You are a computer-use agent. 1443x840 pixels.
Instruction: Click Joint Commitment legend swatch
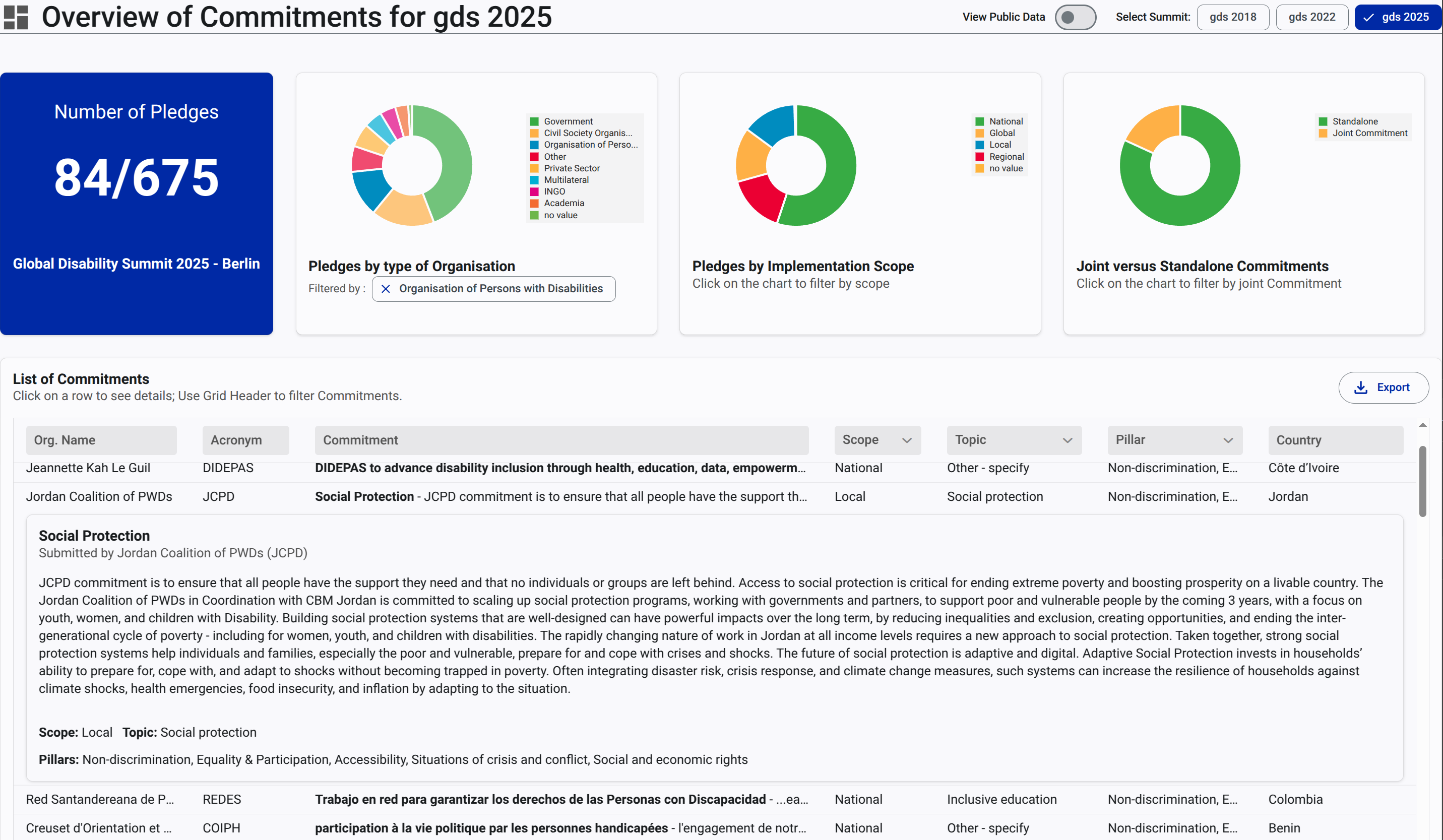pyautogui.click(x=1323, y=134)
